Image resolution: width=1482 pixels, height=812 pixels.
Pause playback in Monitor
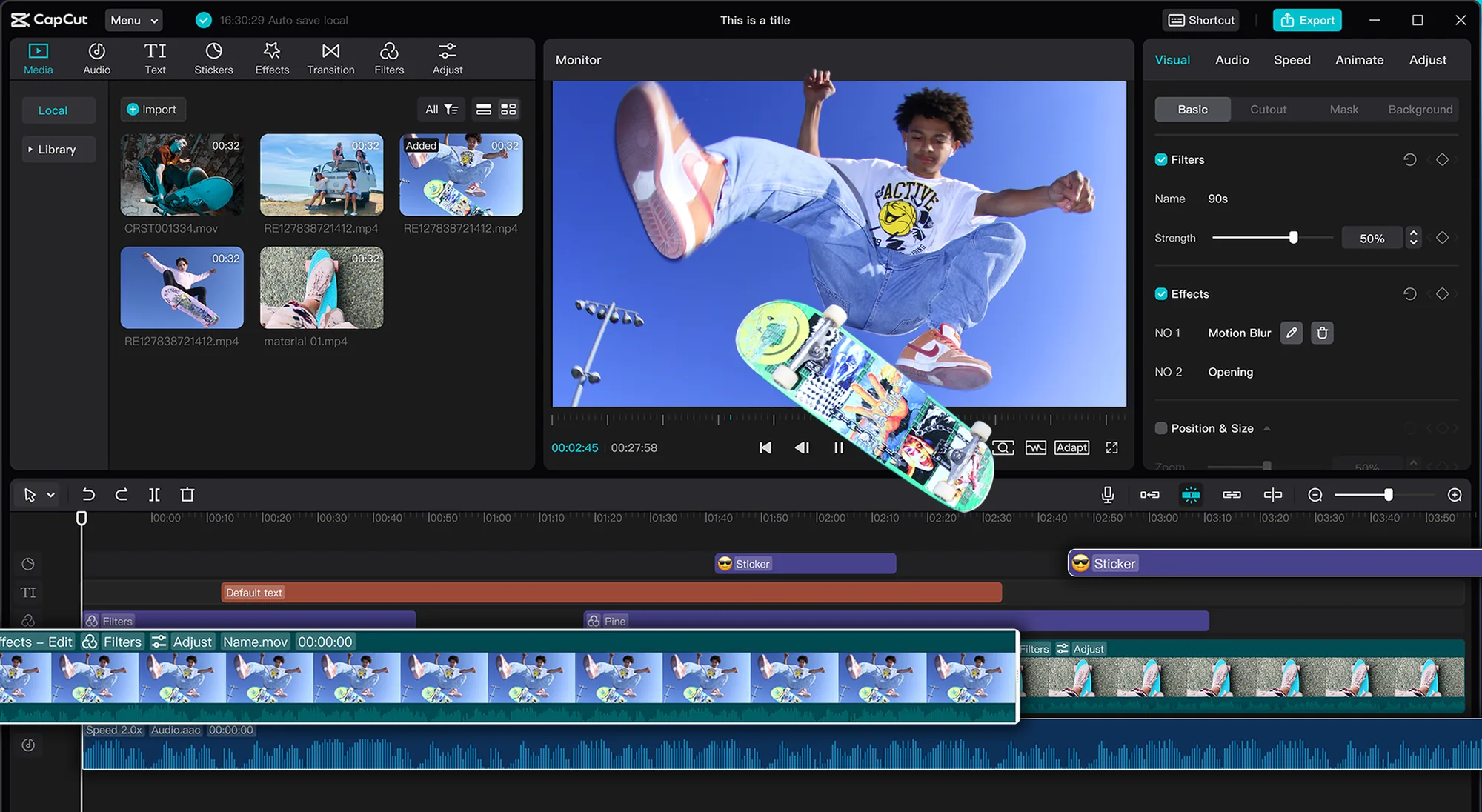pos(838,447)
